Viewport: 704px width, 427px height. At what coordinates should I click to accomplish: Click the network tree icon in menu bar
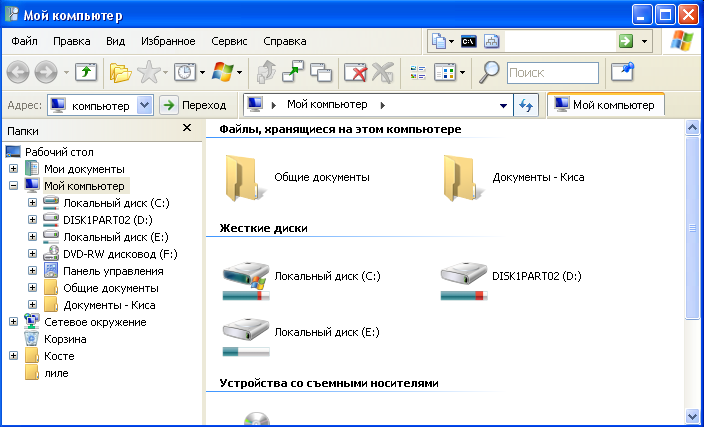(x=492, y=42)
